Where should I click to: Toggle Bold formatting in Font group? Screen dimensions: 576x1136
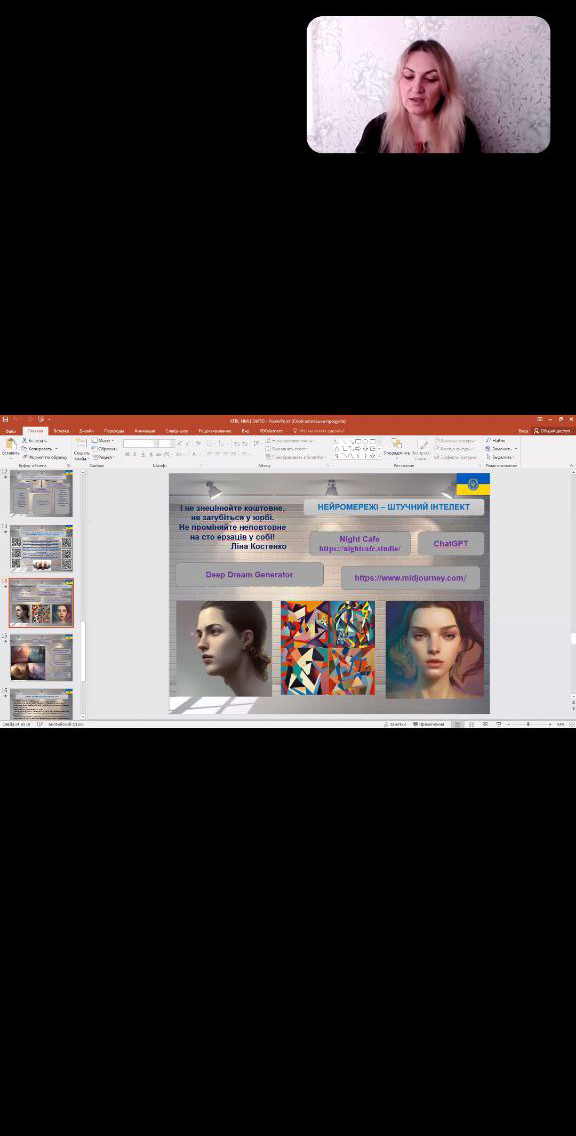click(x=127, y=454)
